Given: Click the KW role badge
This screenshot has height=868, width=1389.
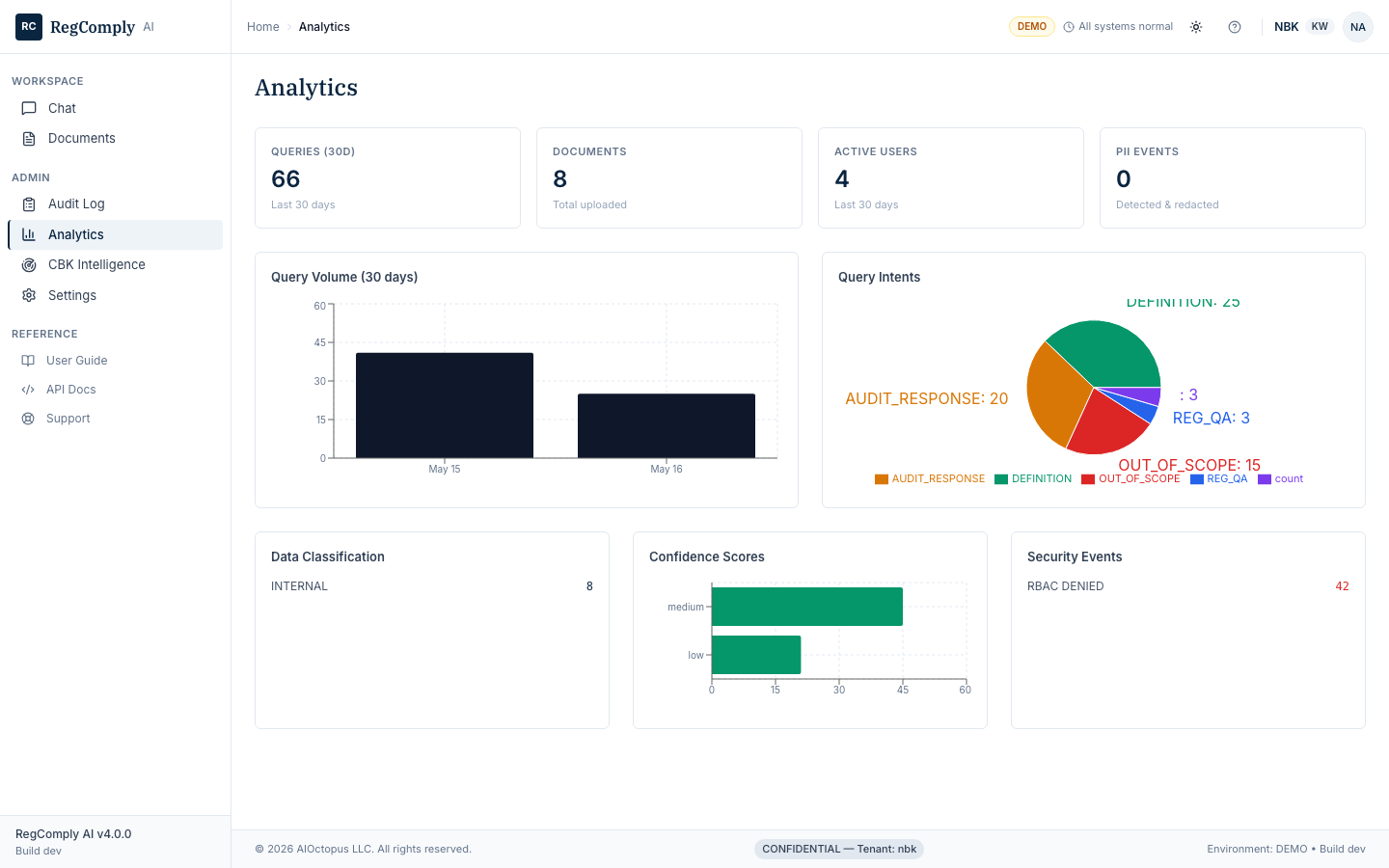Looking at the screenshot, I should tap(1320, 27).
